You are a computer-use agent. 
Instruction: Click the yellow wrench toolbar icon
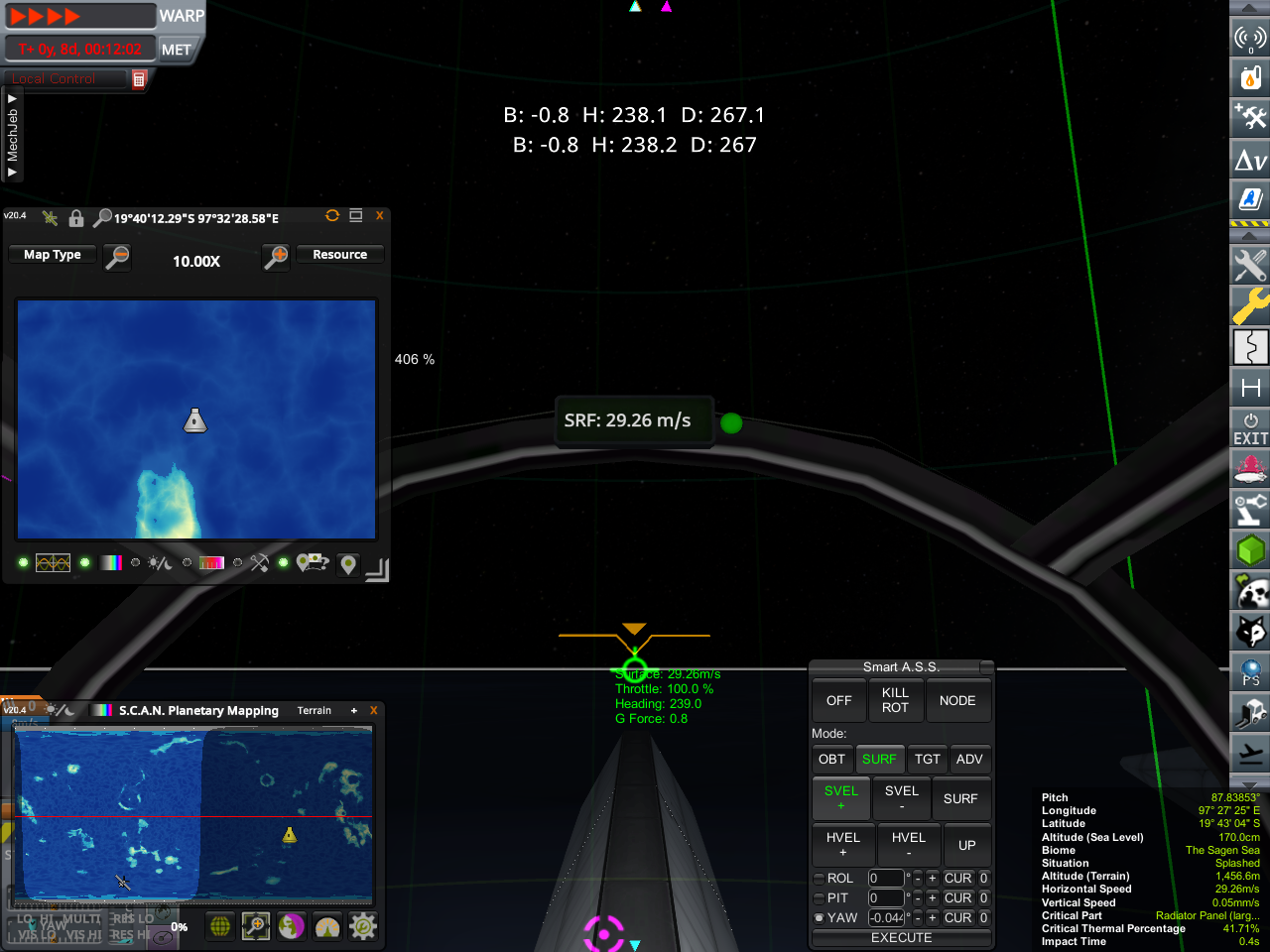(x=1250, y=305)
